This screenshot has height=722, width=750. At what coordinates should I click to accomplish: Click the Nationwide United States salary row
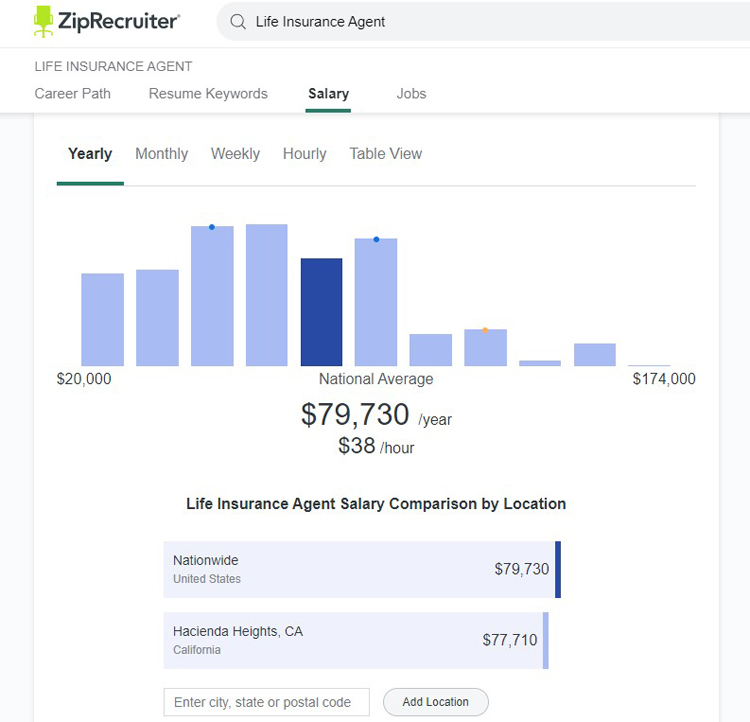click(362, 569)
